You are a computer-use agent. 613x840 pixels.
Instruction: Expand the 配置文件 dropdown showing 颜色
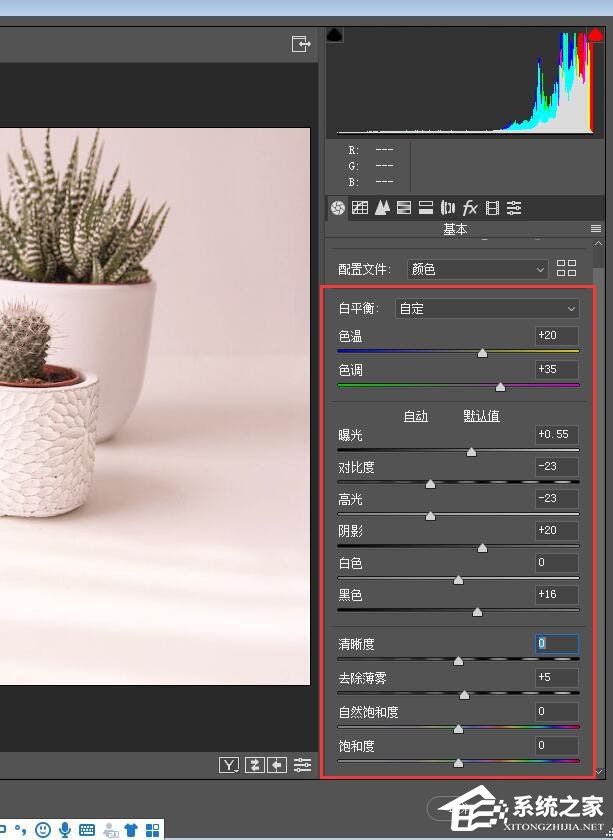point(478,269)
